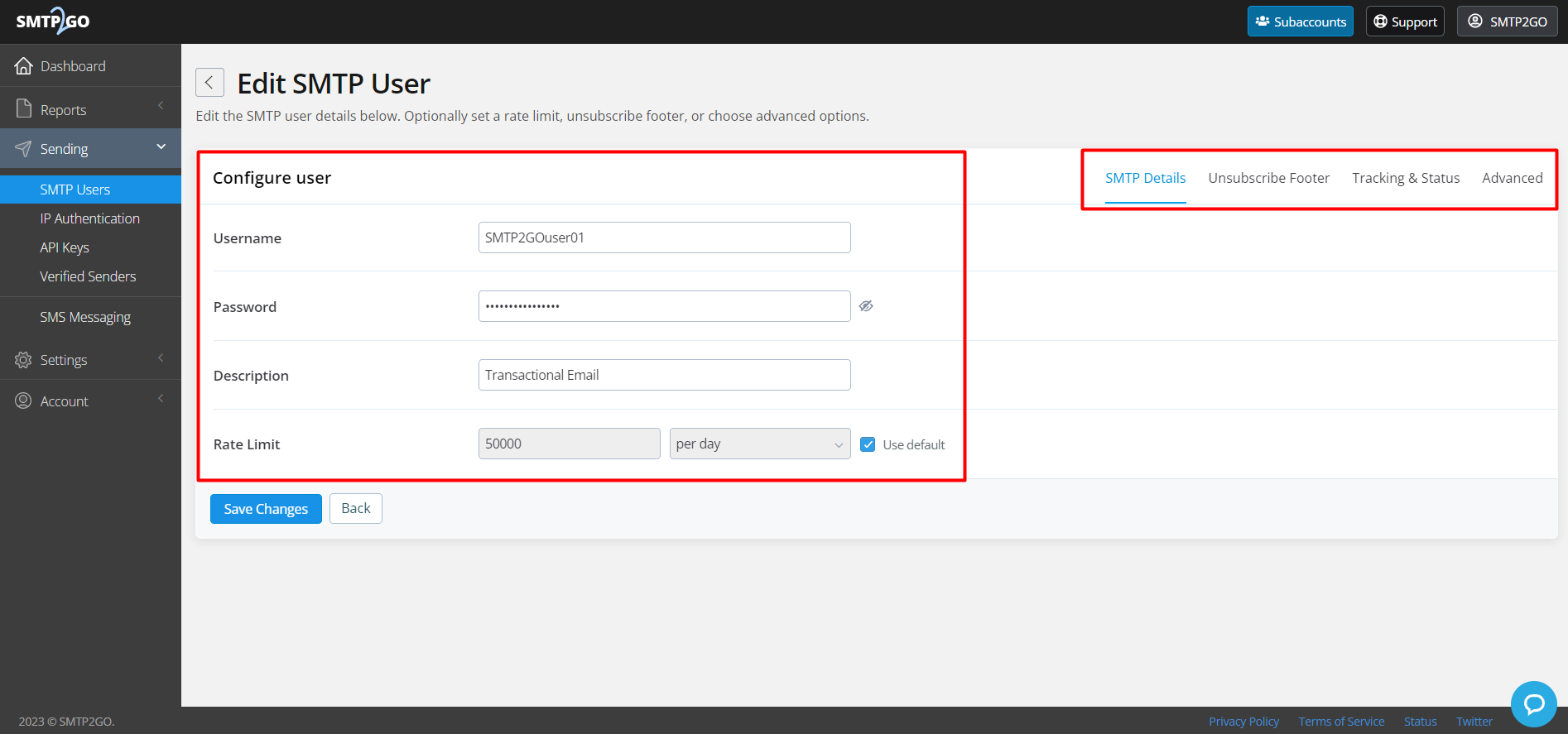Open Dashboard in the sidebar

[73, 66]
